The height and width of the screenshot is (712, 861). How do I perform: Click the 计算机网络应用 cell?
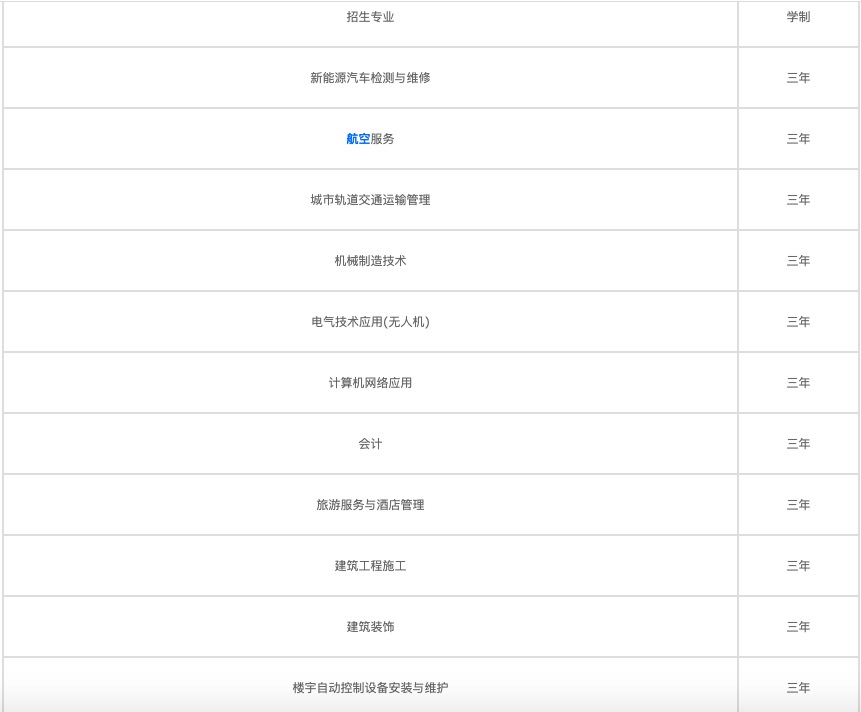370,383
